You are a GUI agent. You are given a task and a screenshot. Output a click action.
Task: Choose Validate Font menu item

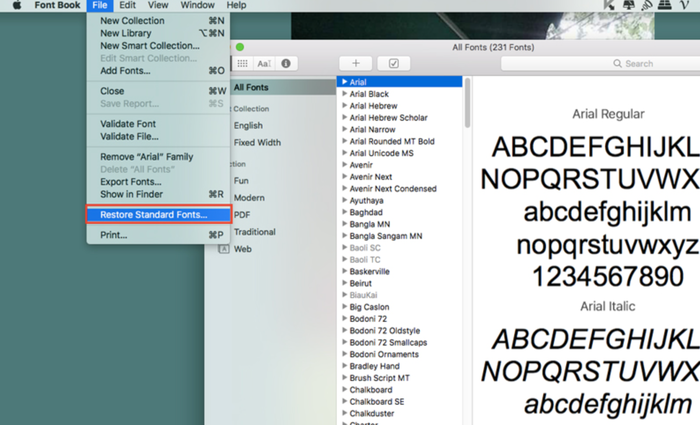point(159,124)
